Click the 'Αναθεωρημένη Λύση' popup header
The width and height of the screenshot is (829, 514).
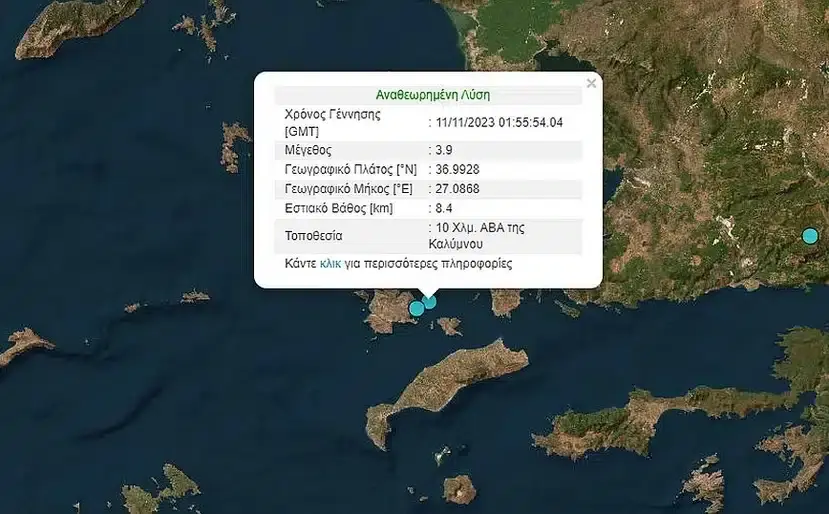(432, 95)
